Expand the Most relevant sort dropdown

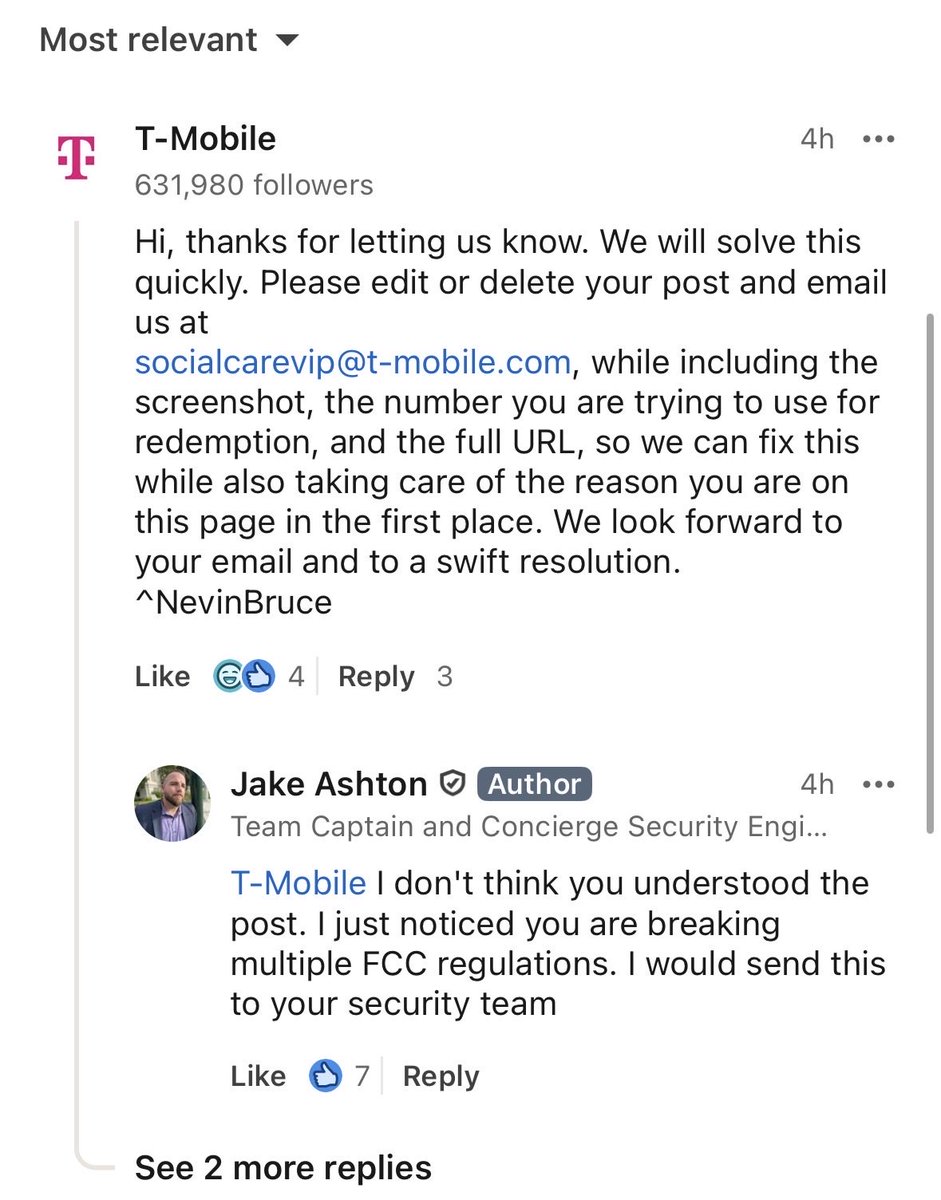coord(169,40)
